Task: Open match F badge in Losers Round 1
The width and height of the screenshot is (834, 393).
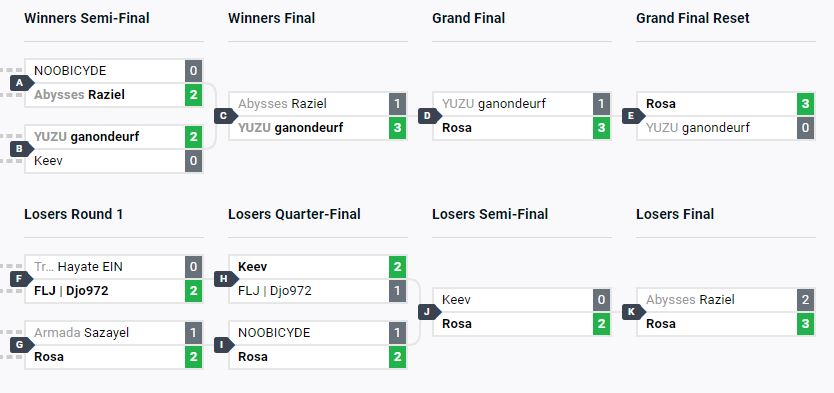Action: pyautogui.click(x=21, y=279)
